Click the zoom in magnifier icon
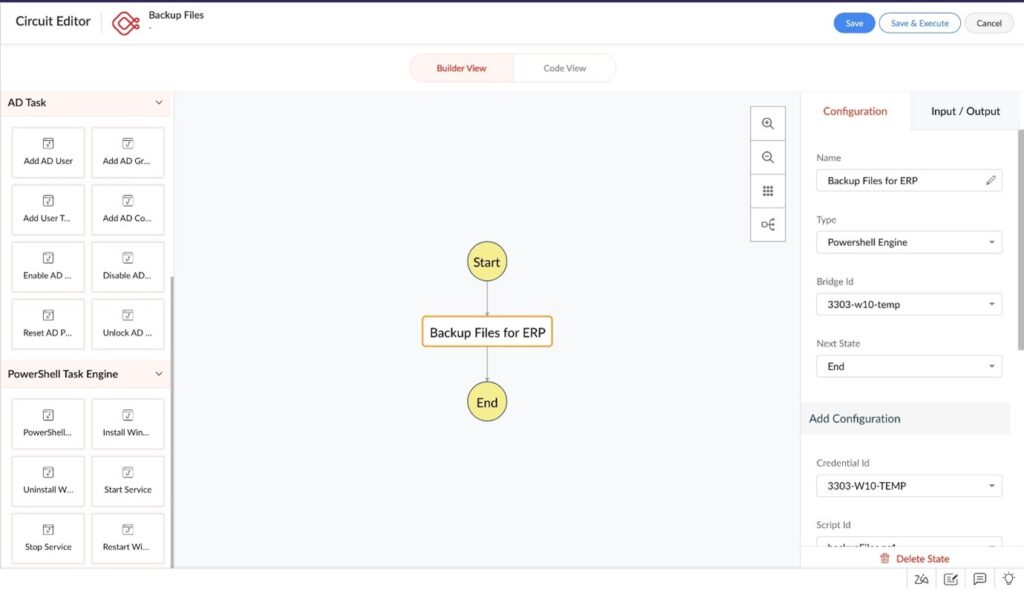Image resolution: width=1024 pixels, height=589 pixels. click(x=768, y=124)
